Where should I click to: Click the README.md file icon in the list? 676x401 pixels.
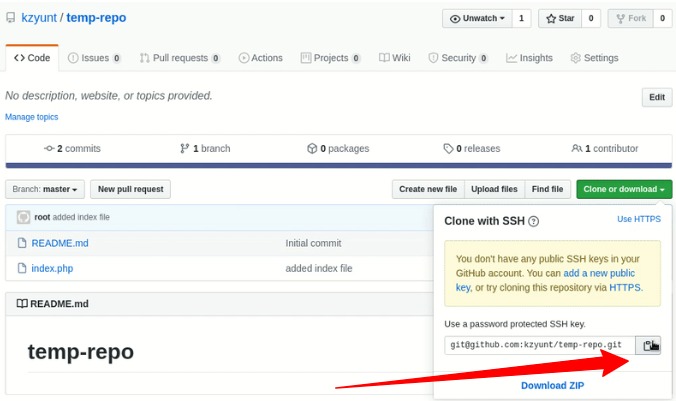(22, 243)
